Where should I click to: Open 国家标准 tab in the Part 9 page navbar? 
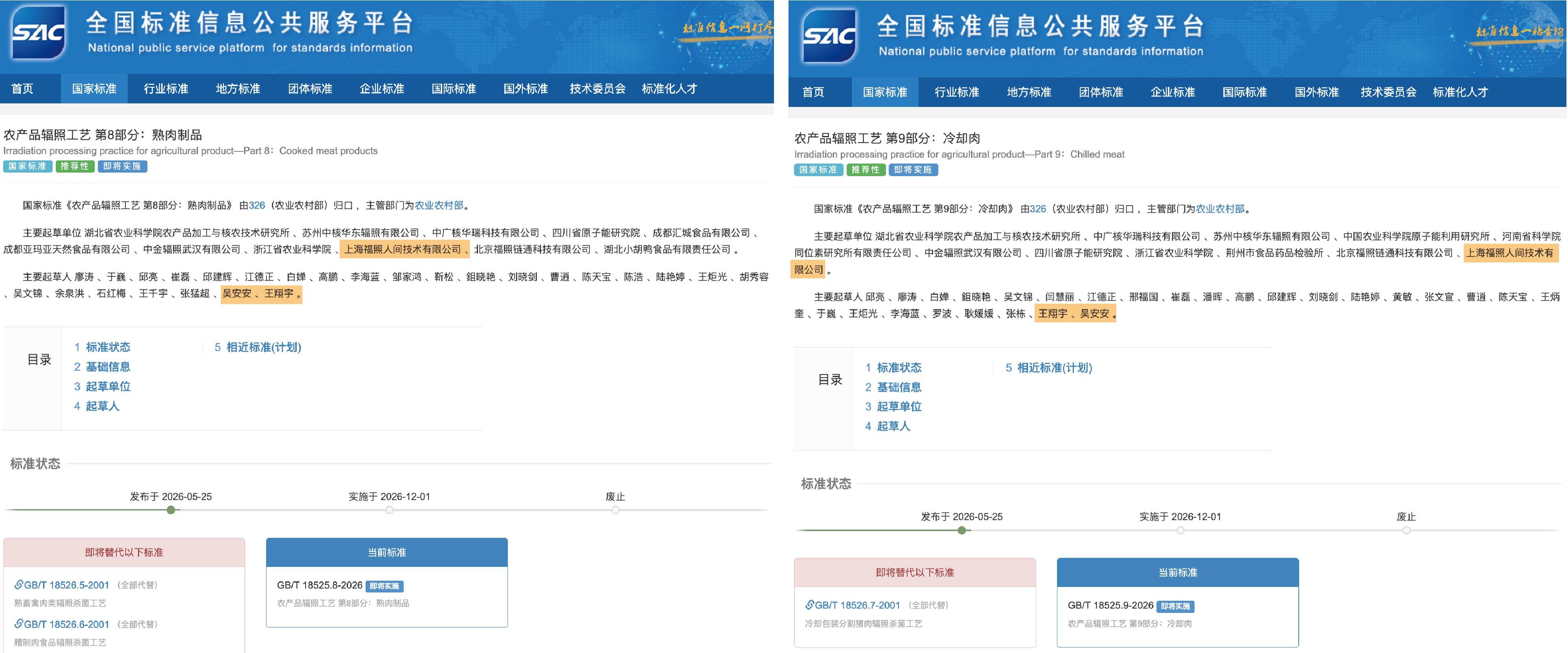point(885,92)
